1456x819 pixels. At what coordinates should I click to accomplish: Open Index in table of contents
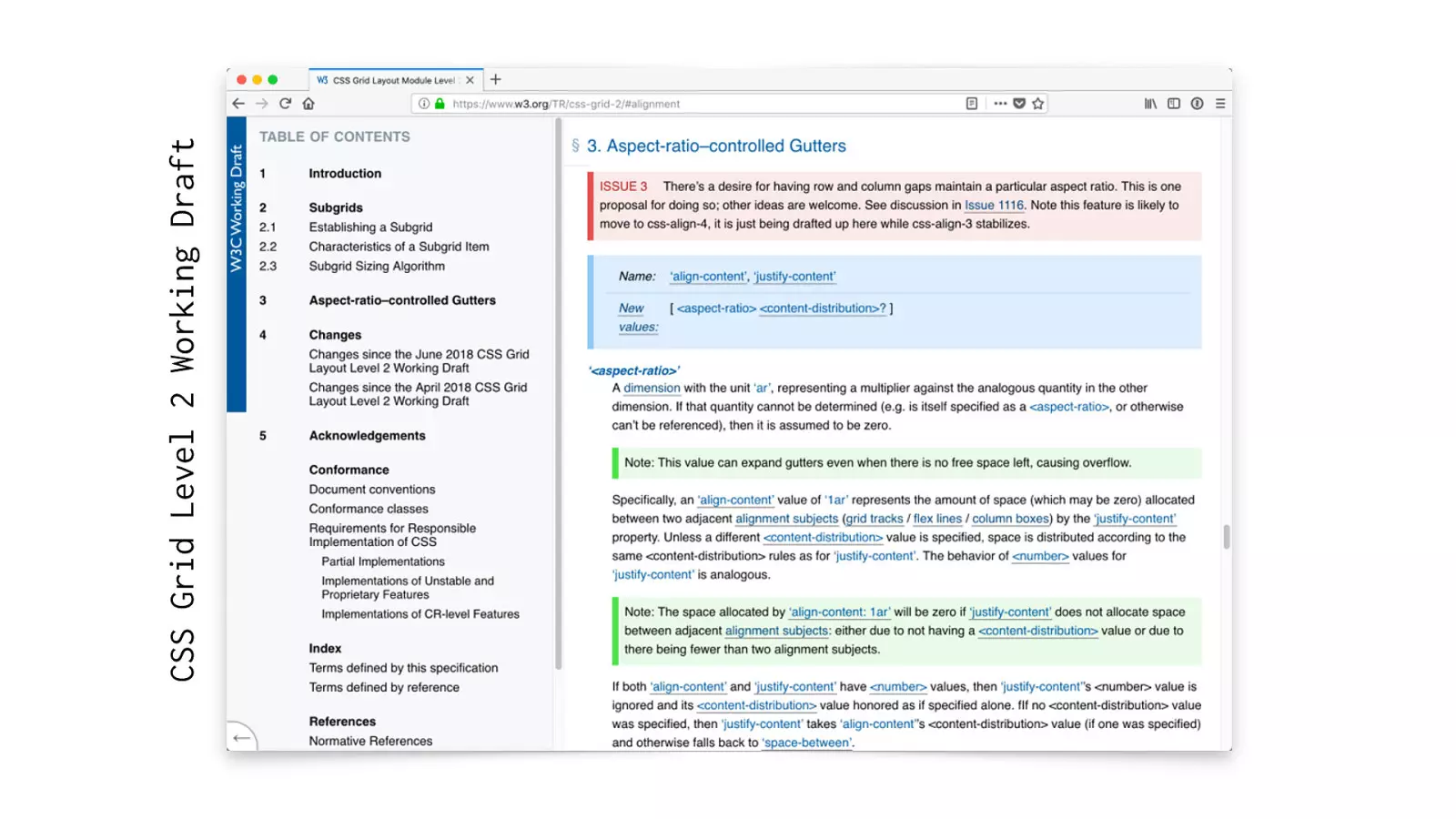click(x=325, y=649)
